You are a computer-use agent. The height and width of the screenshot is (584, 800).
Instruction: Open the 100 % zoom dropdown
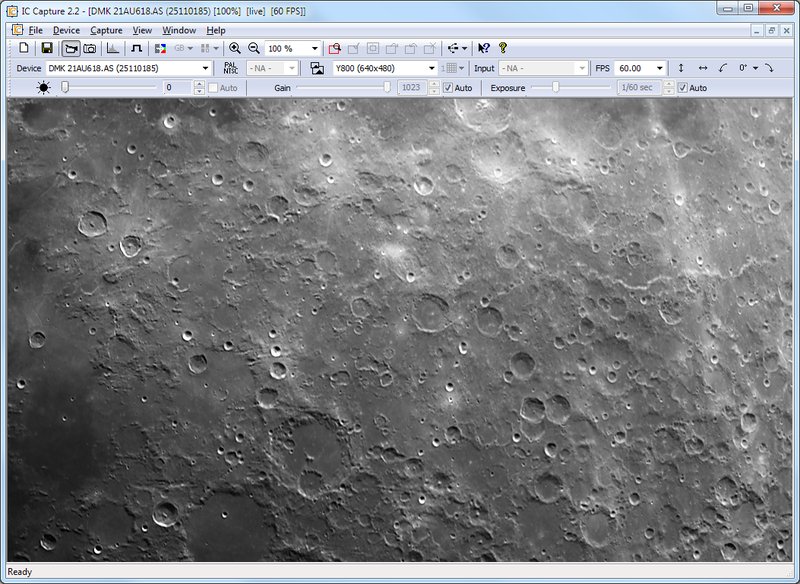293,48
